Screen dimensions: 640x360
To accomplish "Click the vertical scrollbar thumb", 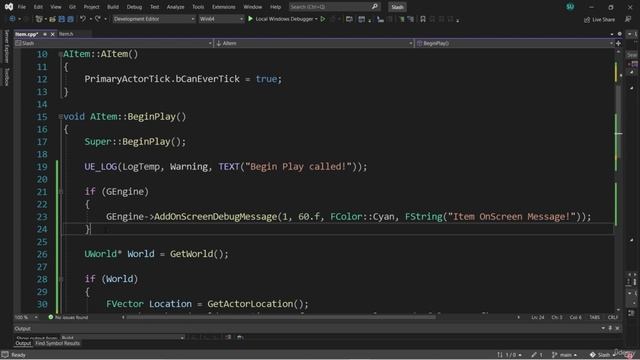I will point(619,122).
